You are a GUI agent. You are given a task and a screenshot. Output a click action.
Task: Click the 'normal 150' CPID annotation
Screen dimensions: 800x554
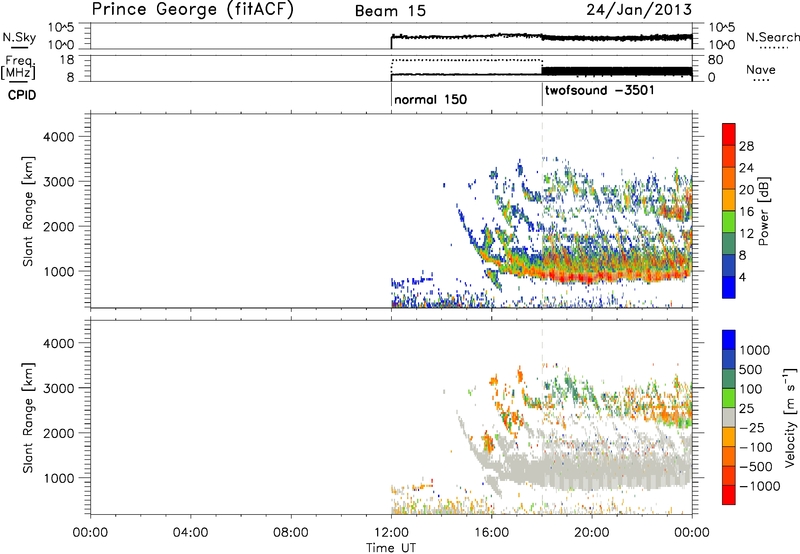(x=430, y=99)
